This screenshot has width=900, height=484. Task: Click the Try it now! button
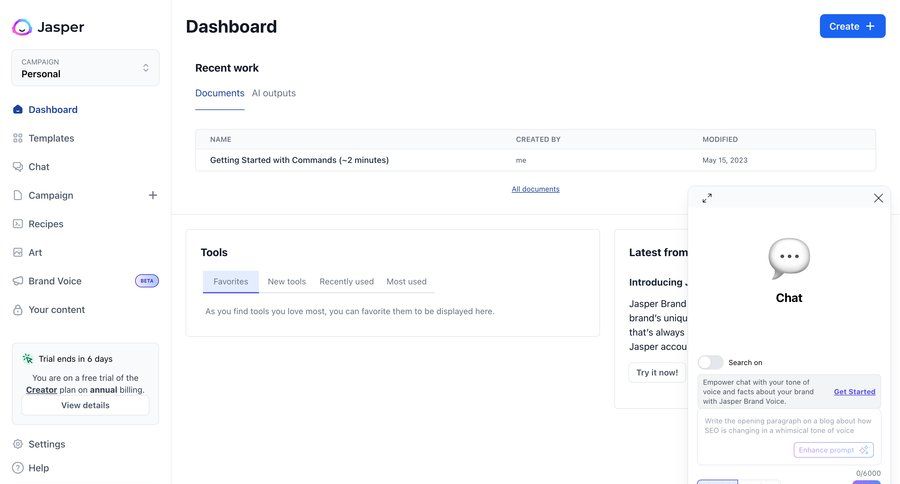click(657, 373)
